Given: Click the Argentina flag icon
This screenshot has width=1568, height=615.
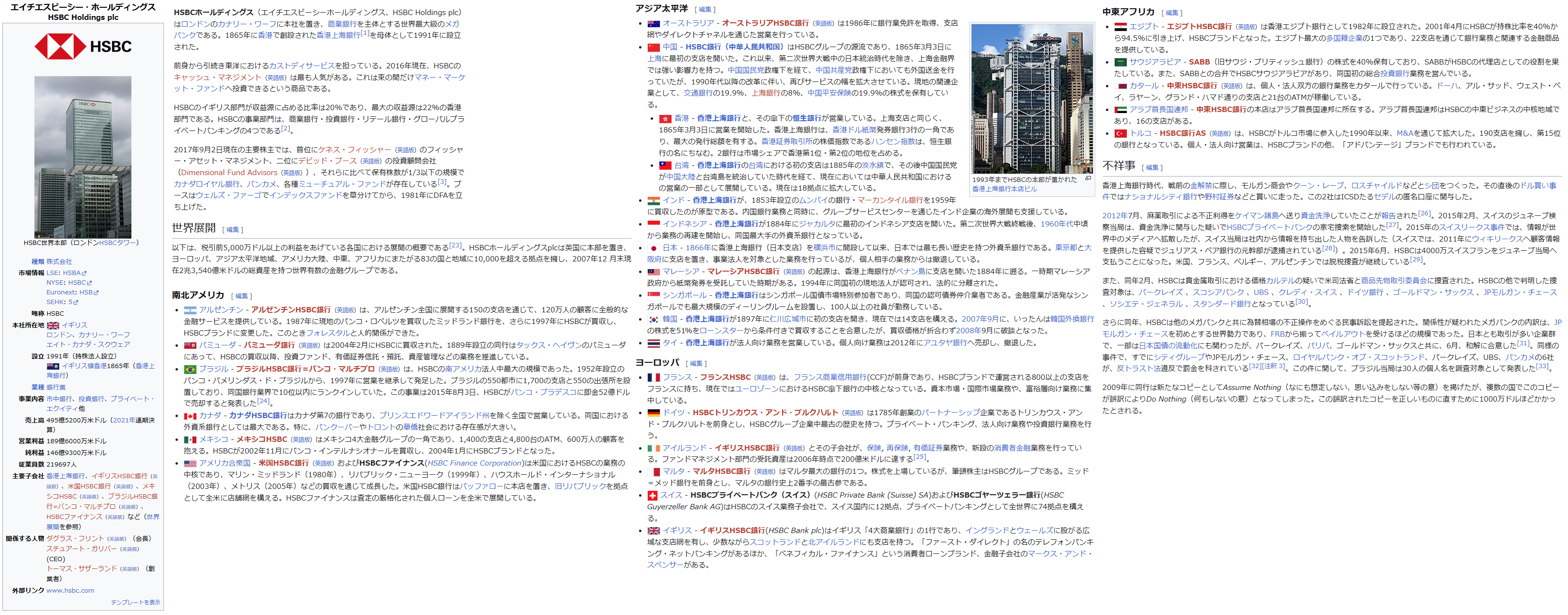Looking at the screenshot, I should tap(190, 310).
